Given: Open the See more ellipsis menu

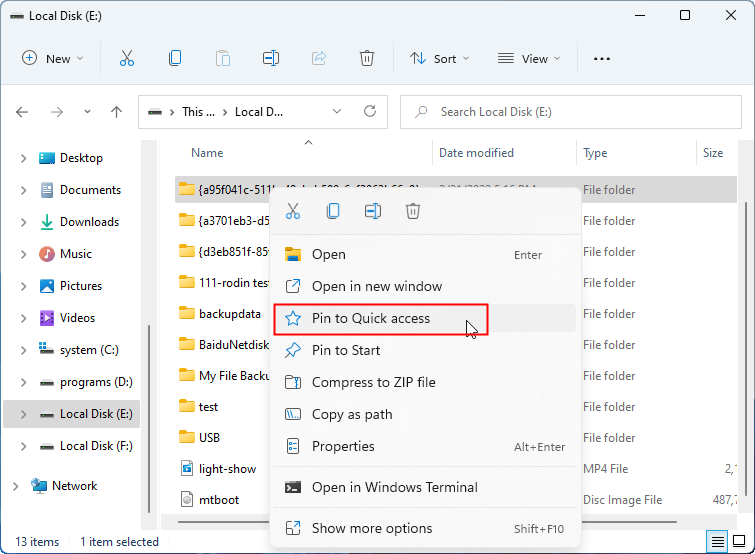Looking at the screenshot, I should [602, 58].
